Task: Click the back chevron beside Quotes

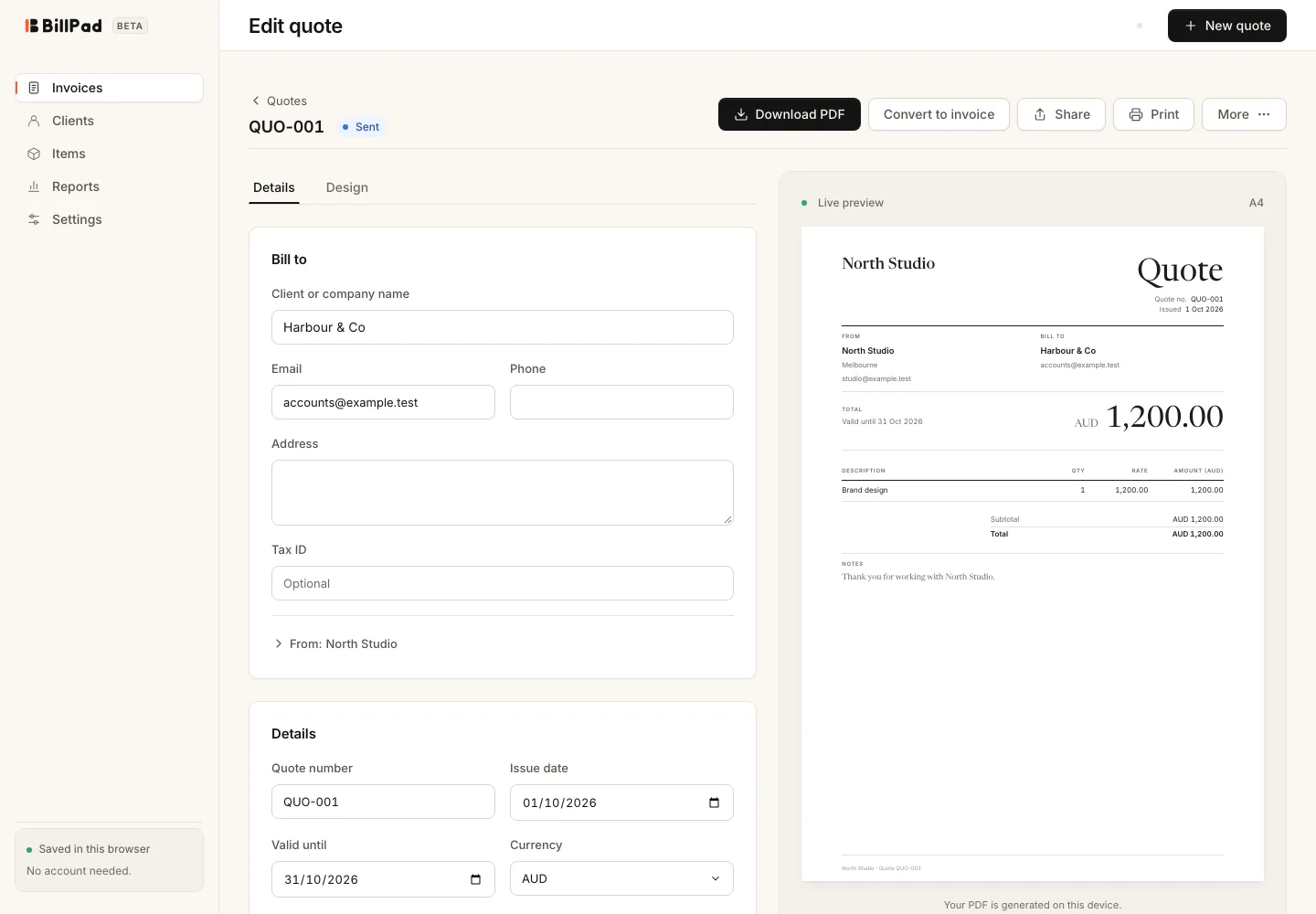Action: [x=256, y=101]
